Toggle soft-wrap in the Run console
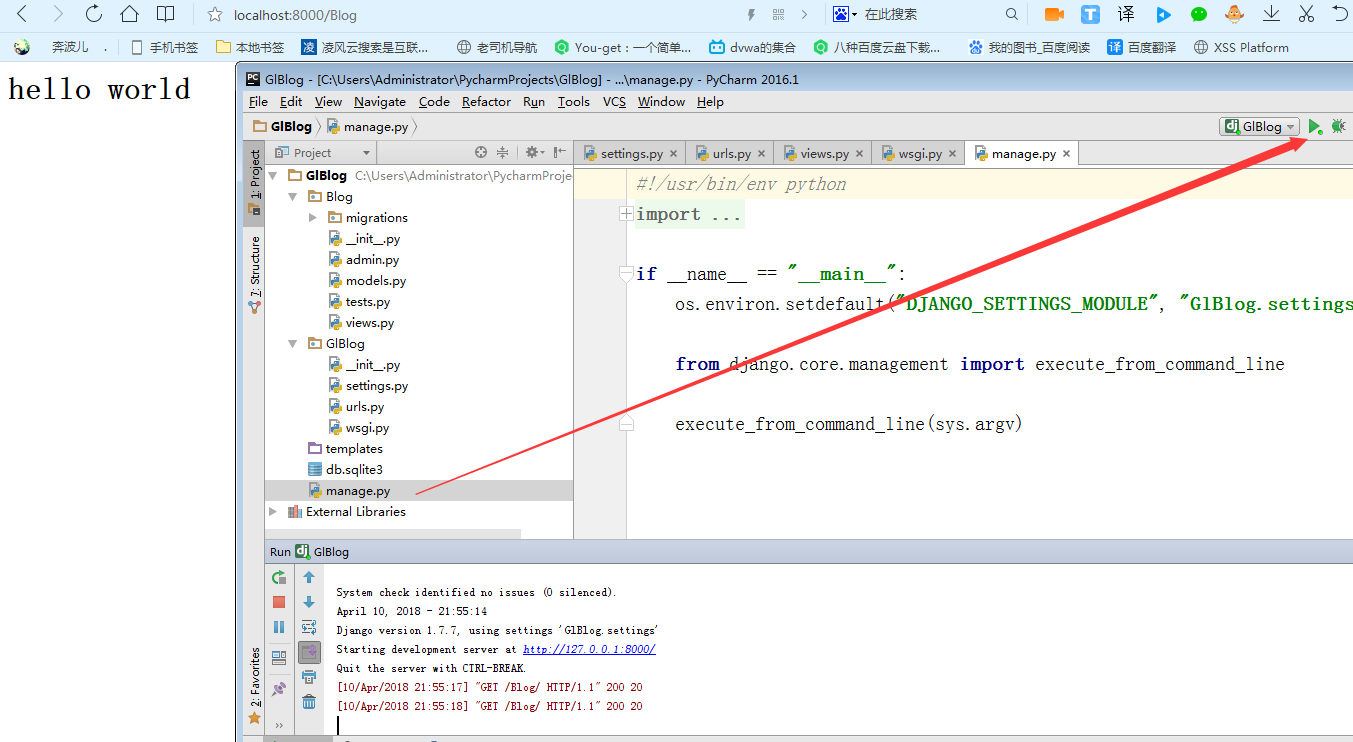Screen dimensions: 1353x742 click(x=309, y=627)
